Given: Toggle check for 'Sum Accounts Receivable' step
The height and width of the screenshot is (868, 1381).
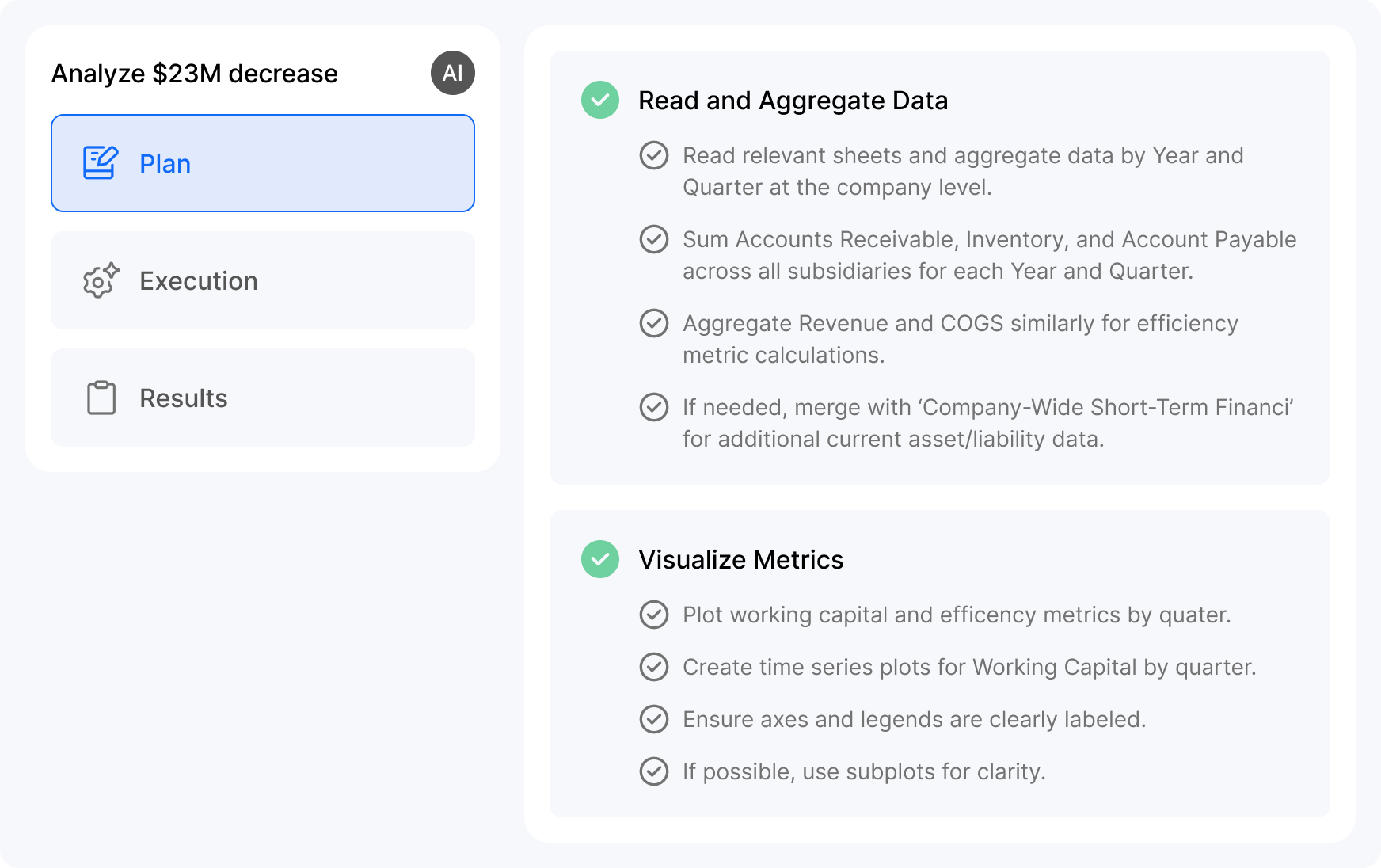Looking at the screenshot, I should (654, 239).
